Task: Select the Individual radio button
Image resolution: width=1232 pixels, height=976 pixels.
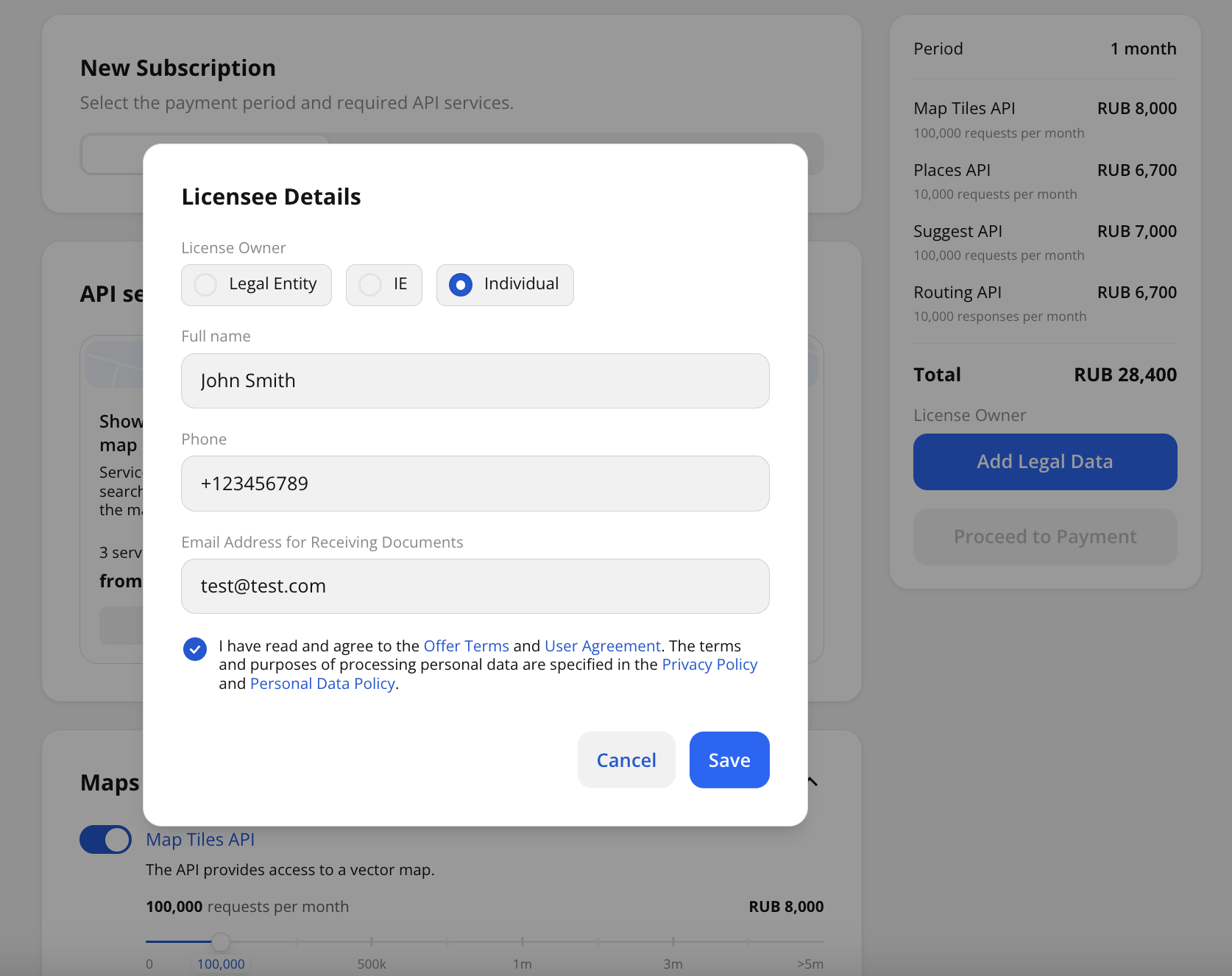Action: [461, 285]
